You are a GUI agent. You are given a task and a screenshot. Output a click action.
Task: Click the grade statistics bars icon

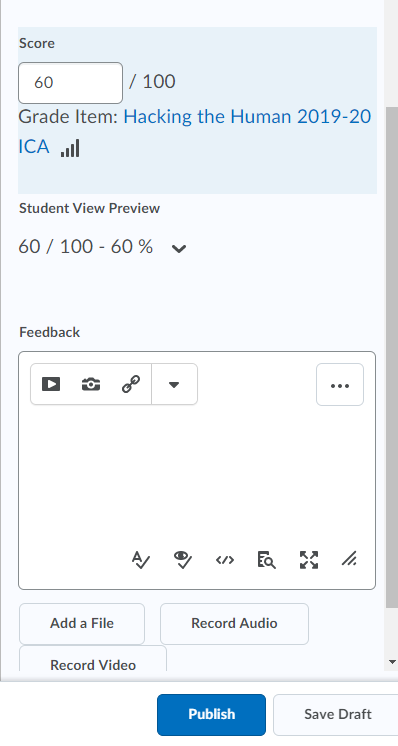tap(70, 148)
